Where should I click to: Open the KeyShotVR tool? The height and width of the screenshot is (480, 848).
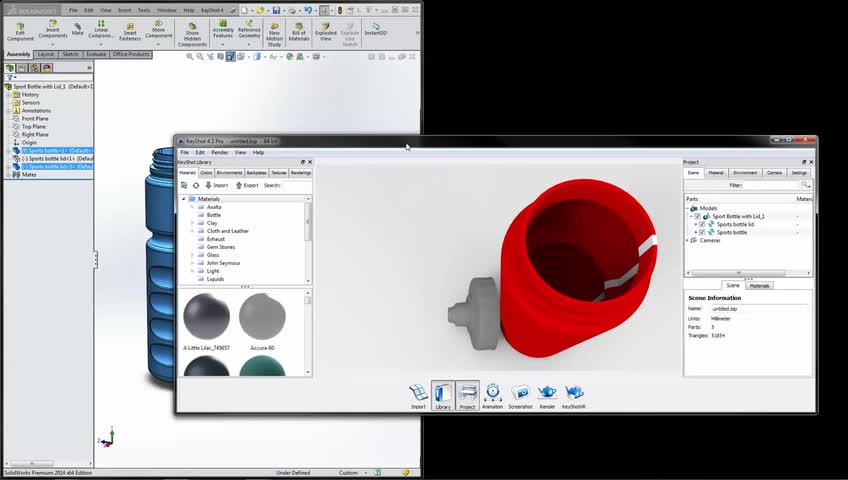coord(574,396)
